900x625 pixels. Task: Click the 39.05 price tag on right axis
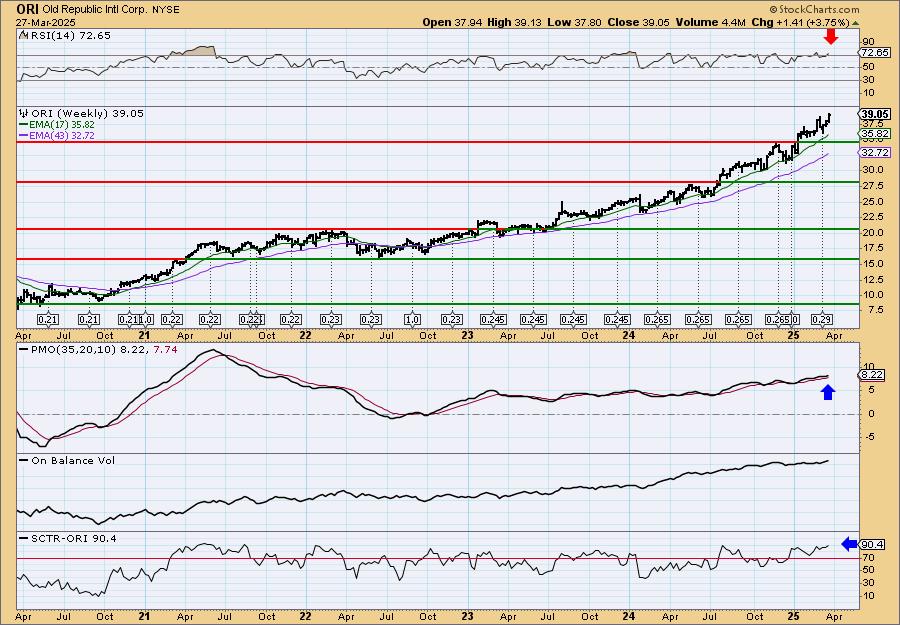click(x=876, y=114)
